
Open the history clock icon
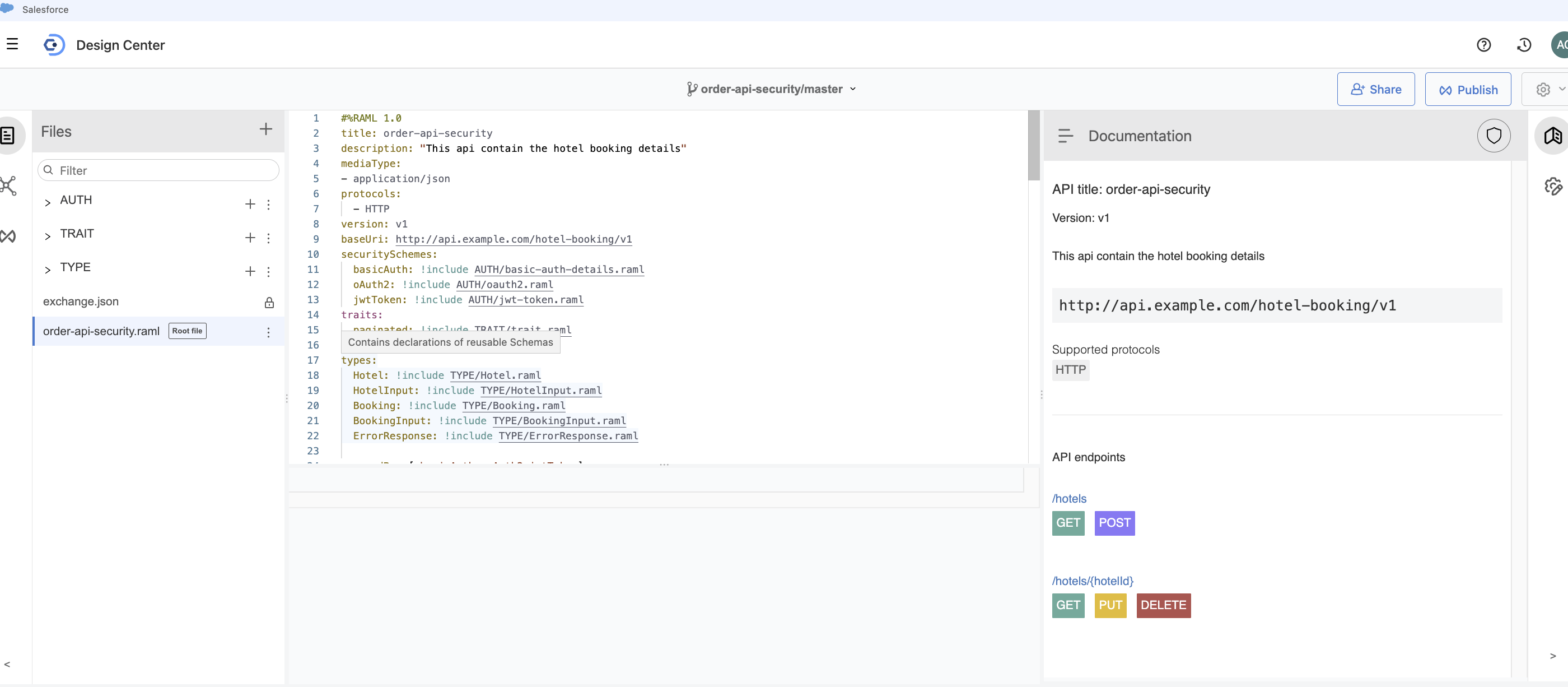pyautogui.click(x=1524, y=45)
